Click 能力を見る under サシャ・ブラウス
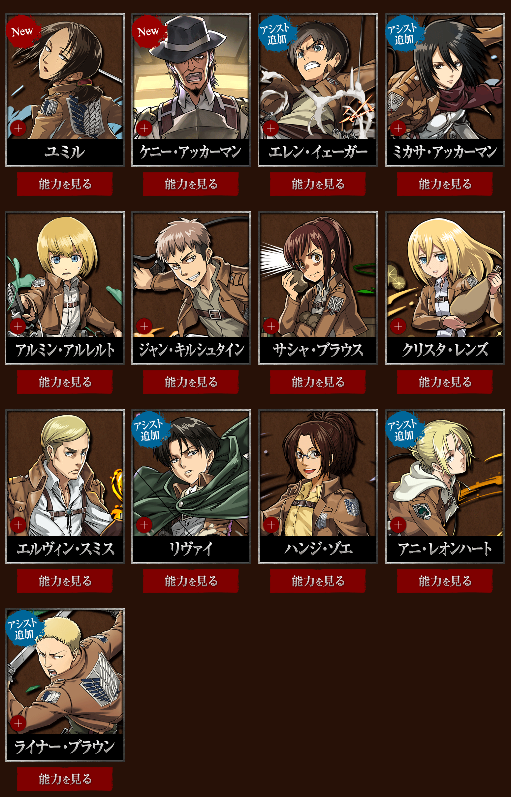The width and height of the screenshot is (511, 797). click(x=318, y=382)
